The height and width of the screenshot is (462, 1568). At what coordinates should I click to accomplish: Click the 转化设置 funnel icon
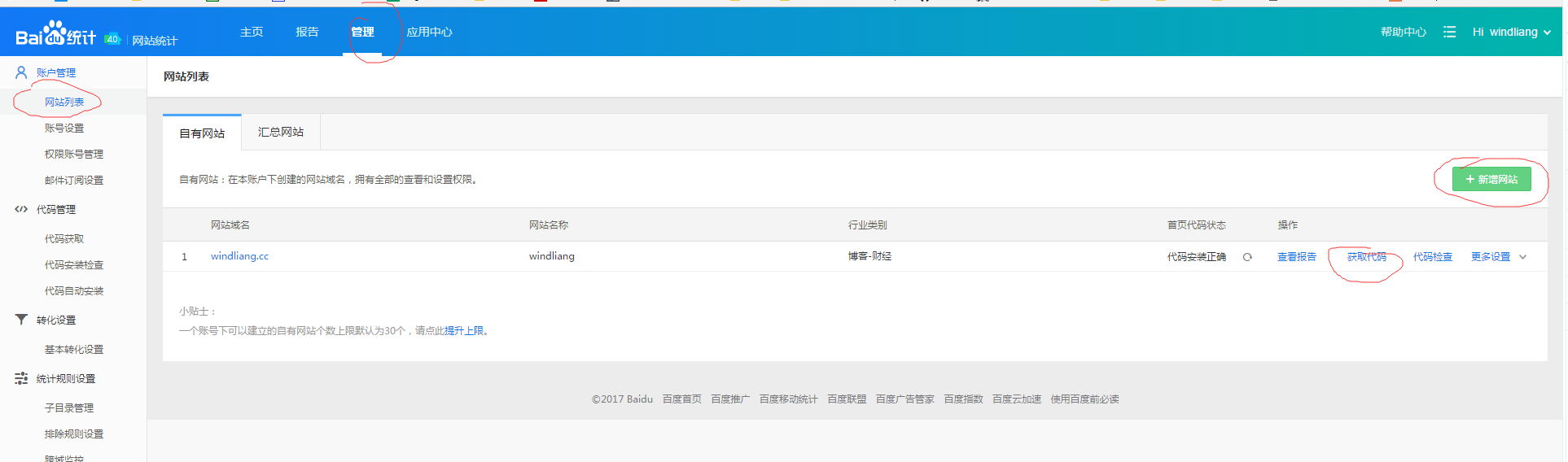point(21,320)
